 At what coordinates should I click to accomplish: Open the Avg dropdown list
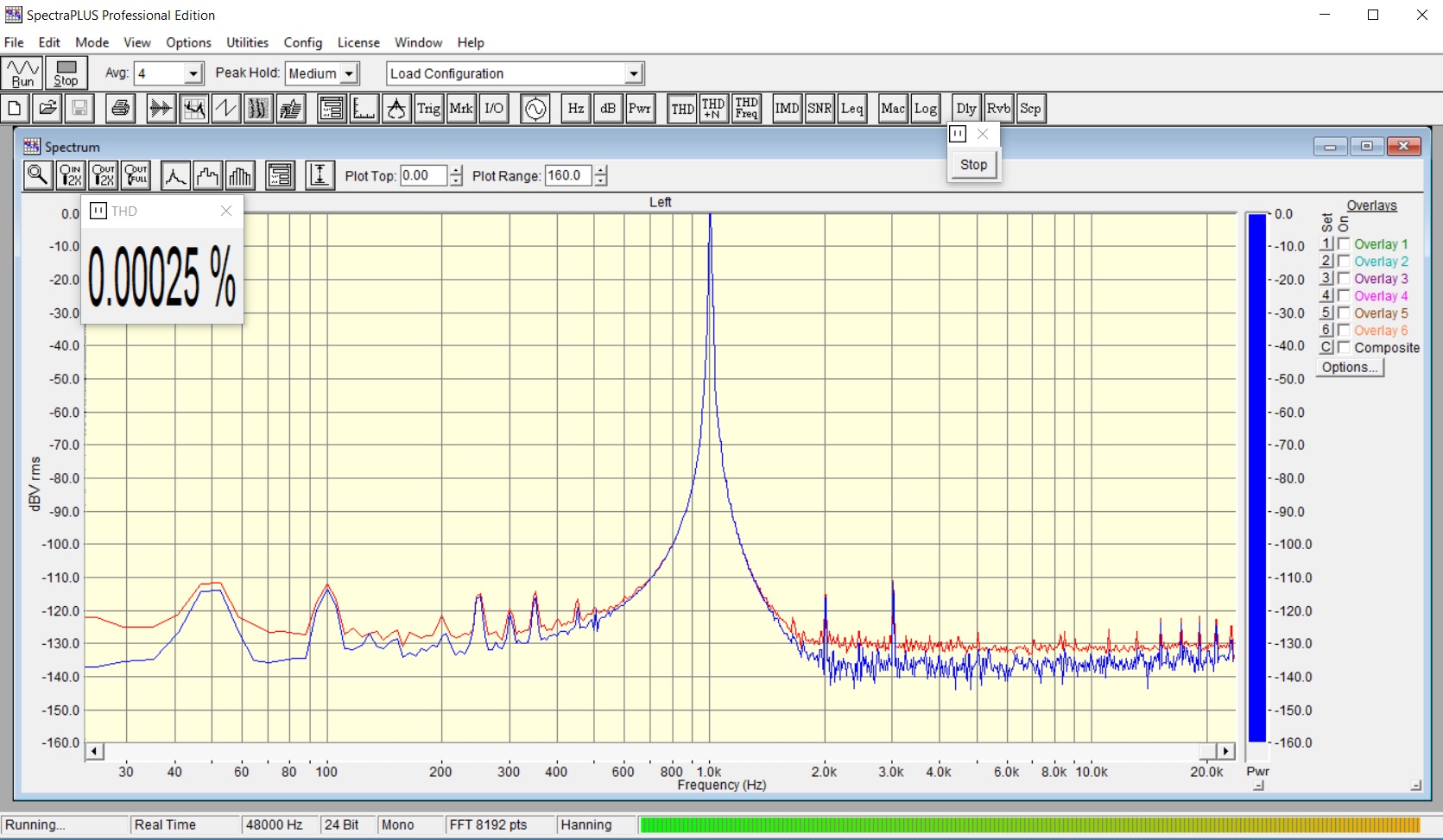194,74
